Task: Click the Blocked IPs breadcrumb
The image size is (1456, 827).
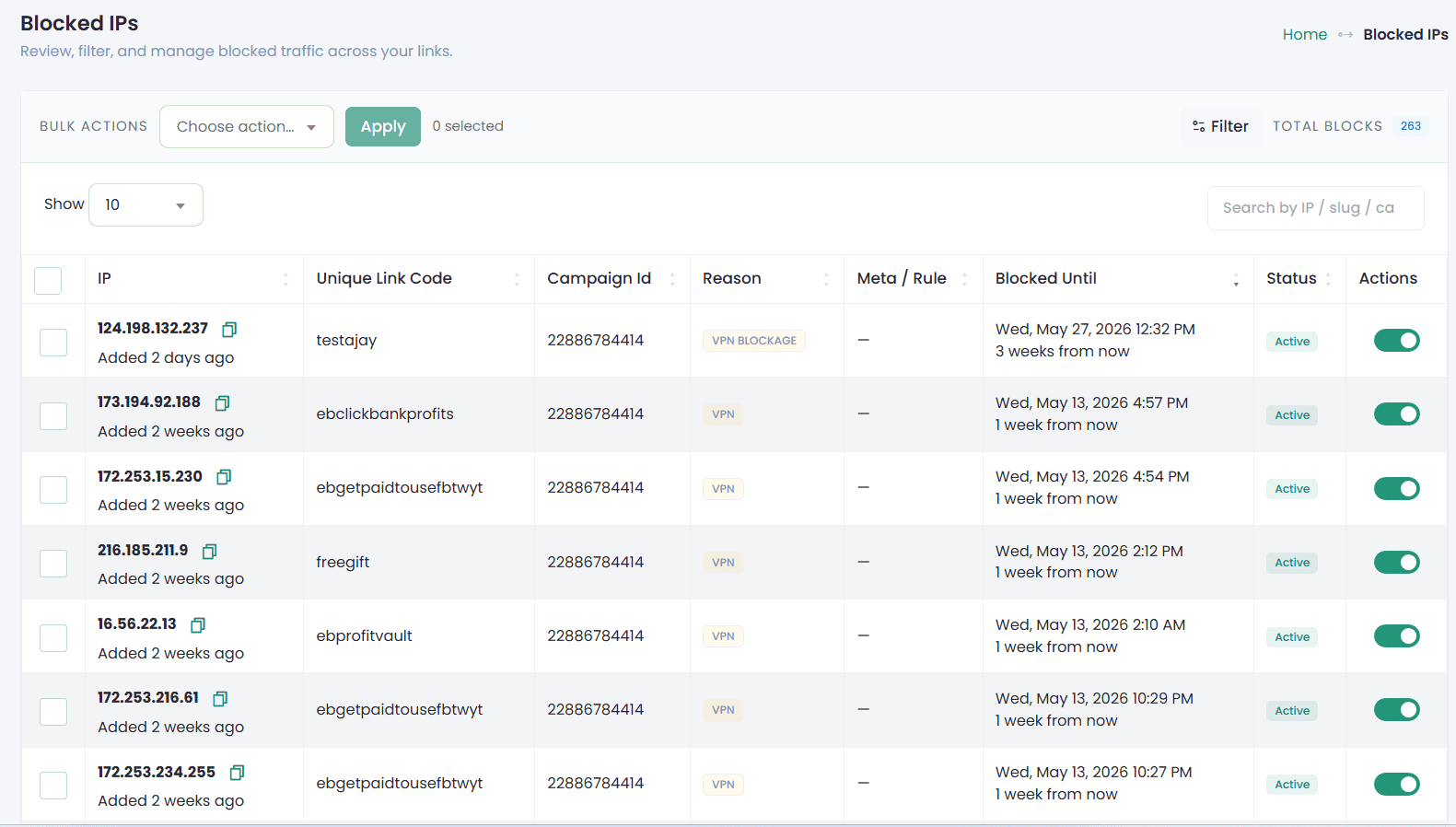Action: point(1405,34)
